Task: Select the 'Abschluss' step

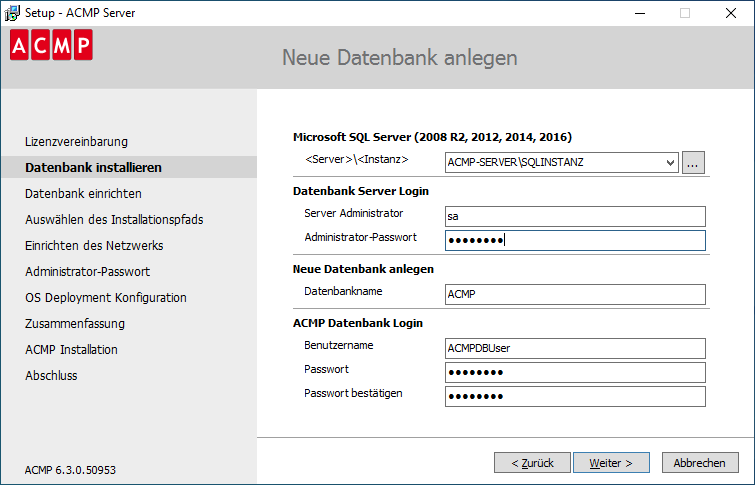Action: [51, 376]
